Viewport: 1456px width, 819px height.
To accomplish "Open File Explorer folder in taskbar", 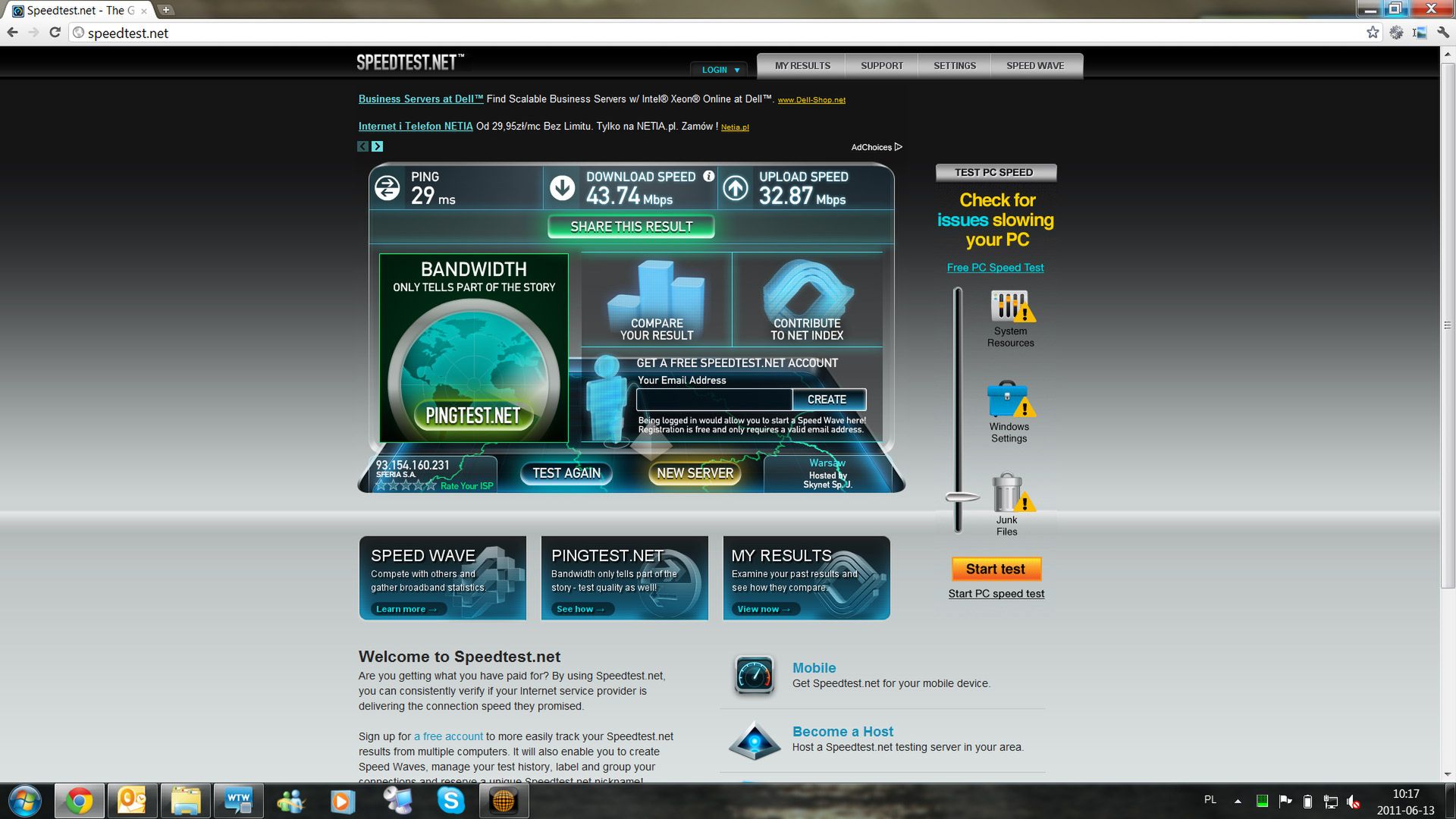I will (185, 801).
